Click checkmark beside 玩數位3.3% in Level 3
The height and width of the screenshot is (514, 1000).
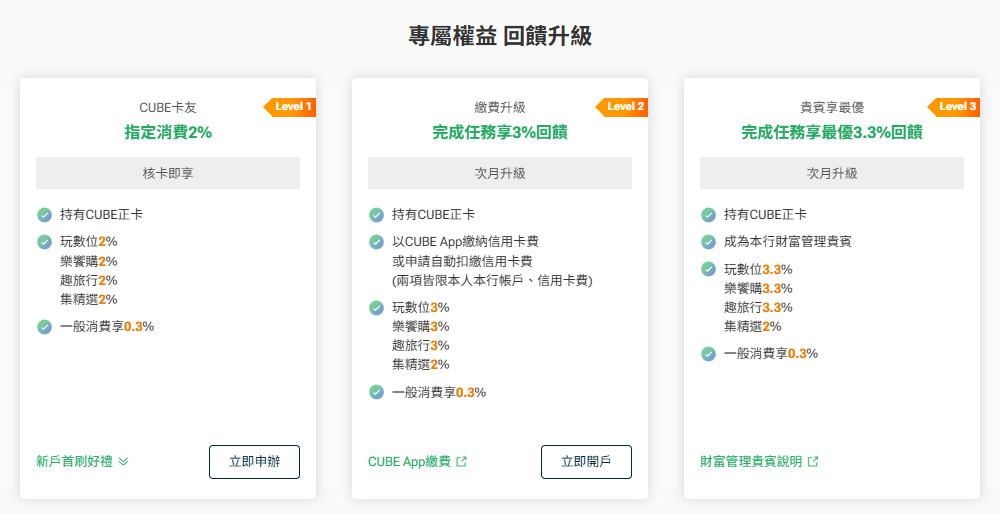click(x=708, y=269)
